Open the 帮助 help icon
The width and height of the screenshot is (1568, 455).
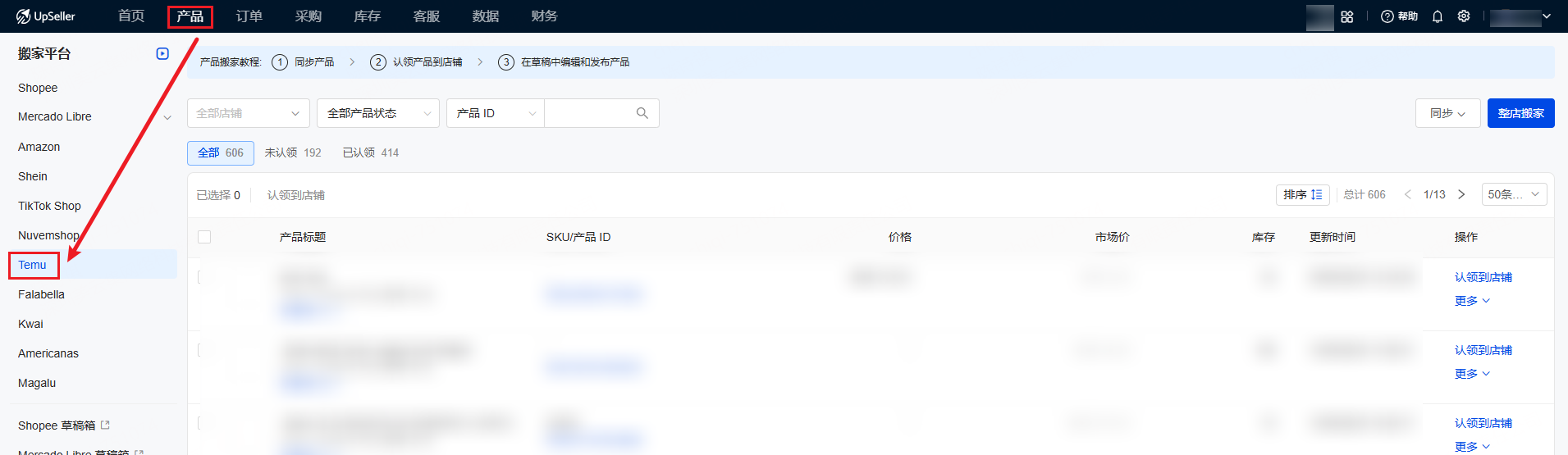coord(1399,16)
